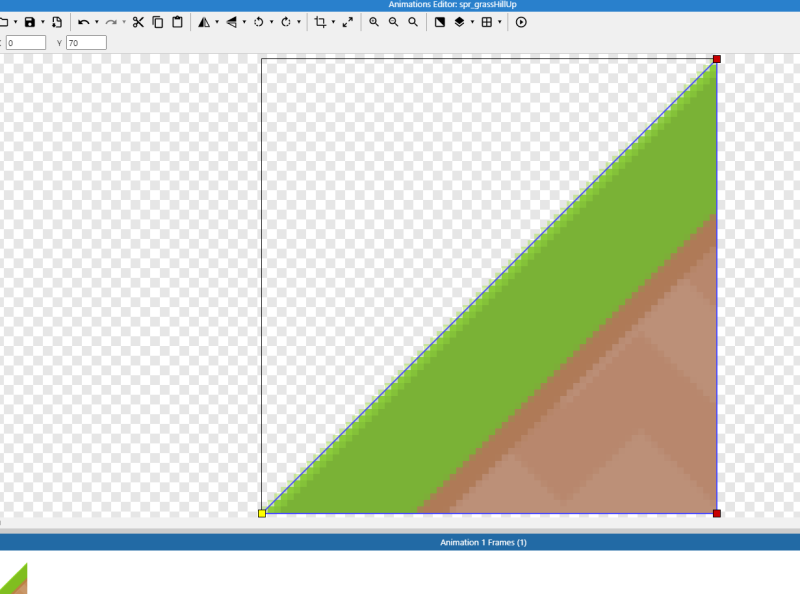This screenshot has width=800, height=594.
Task: Select the yellow bottom-left collision point
Action: click(x=262, y=513)
